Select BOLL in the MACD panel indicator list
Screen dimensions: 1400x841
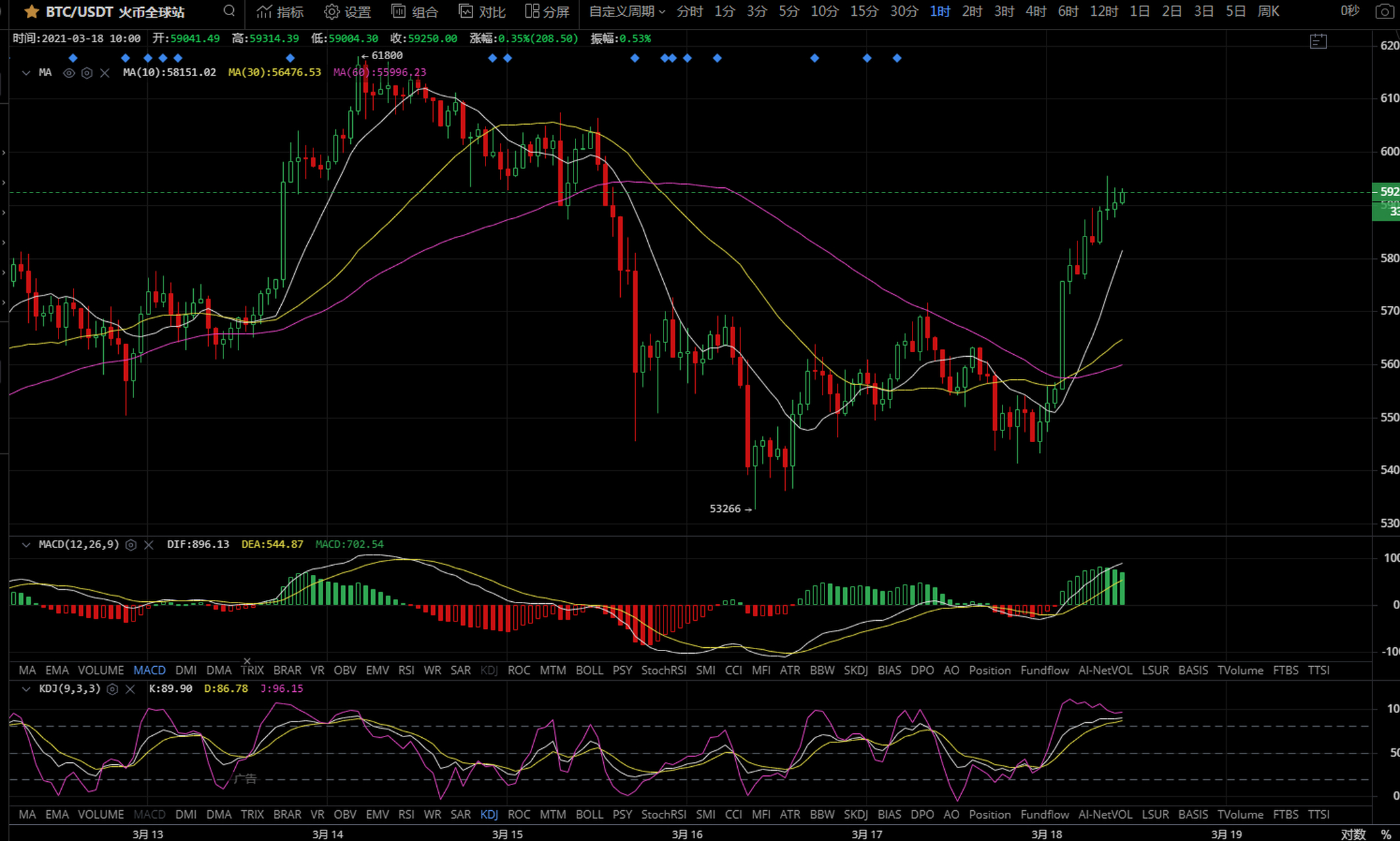[589, 670]
